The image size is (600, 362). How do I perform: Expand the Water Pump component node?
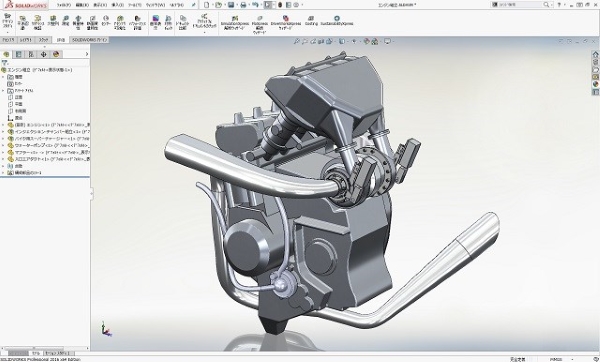(3, 145)
